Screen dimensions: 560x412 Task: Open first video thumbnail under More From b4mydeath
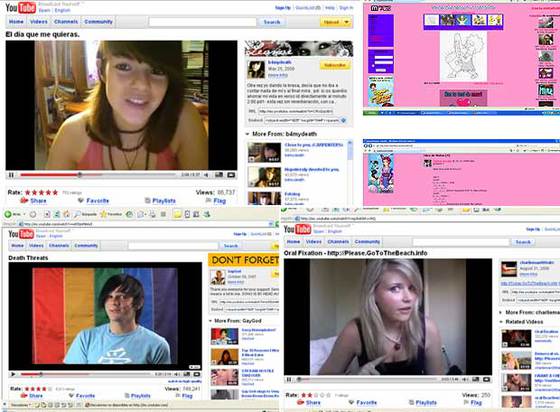click(x=264, y=152)
